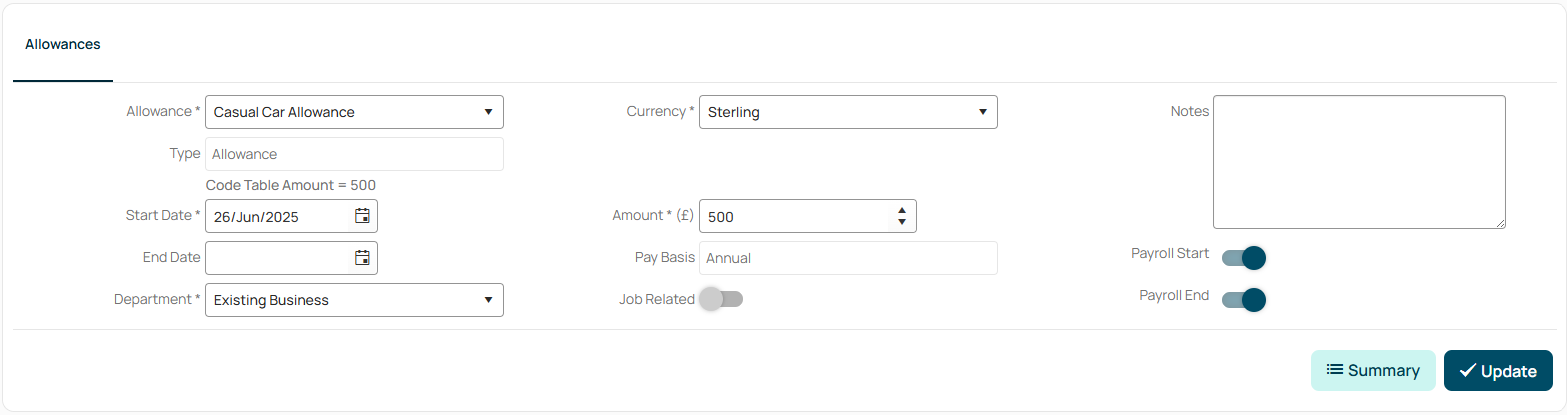Expand the Allowance dropdown

(x=354, y=112)
